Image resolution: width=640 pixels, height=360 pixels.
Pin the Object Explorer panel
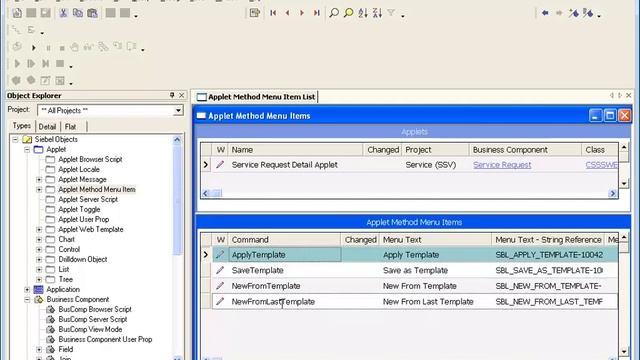tap(172, 95)
